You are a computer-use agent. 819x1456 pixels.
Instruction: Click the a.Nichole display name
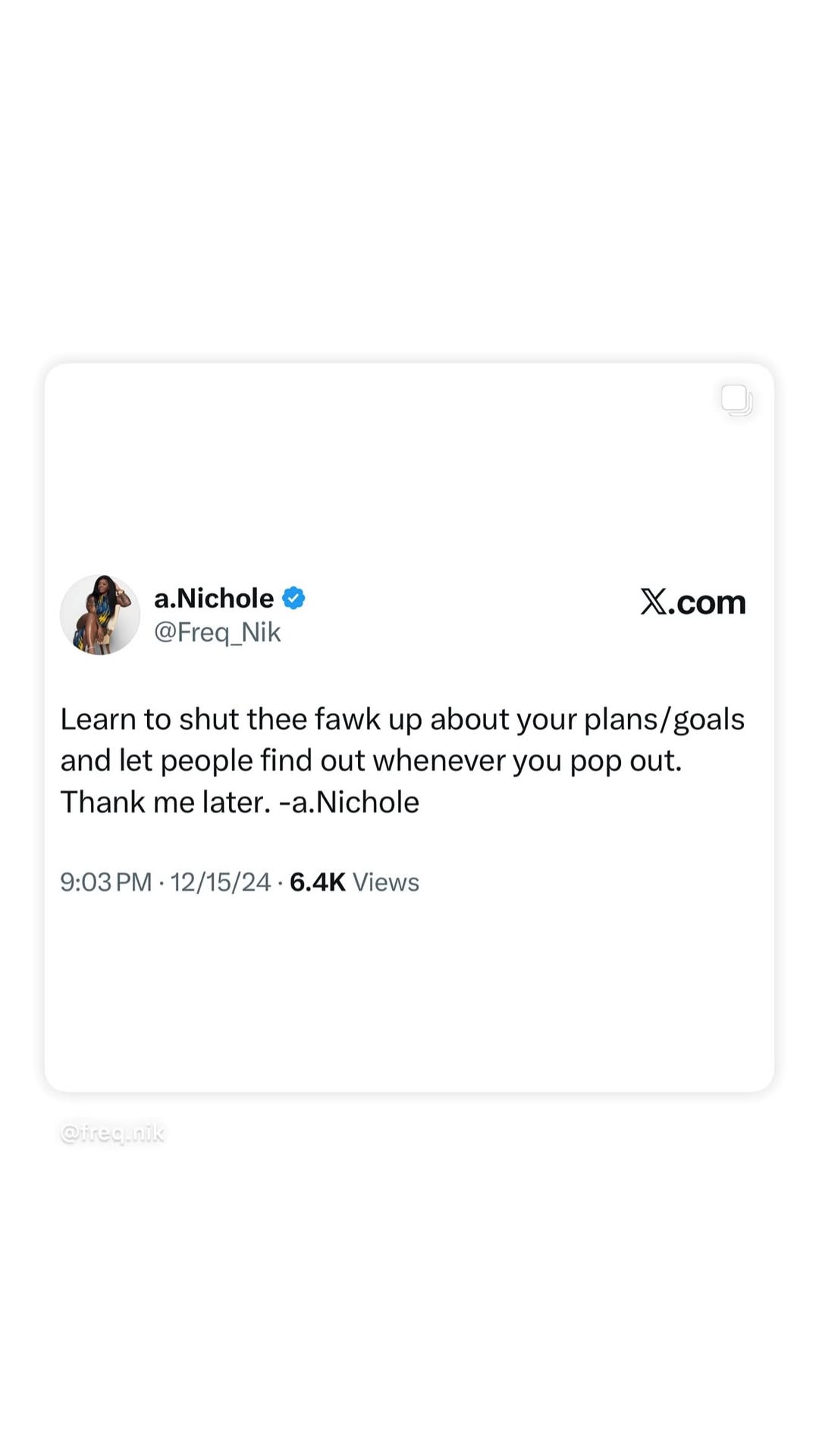[214, 598]
